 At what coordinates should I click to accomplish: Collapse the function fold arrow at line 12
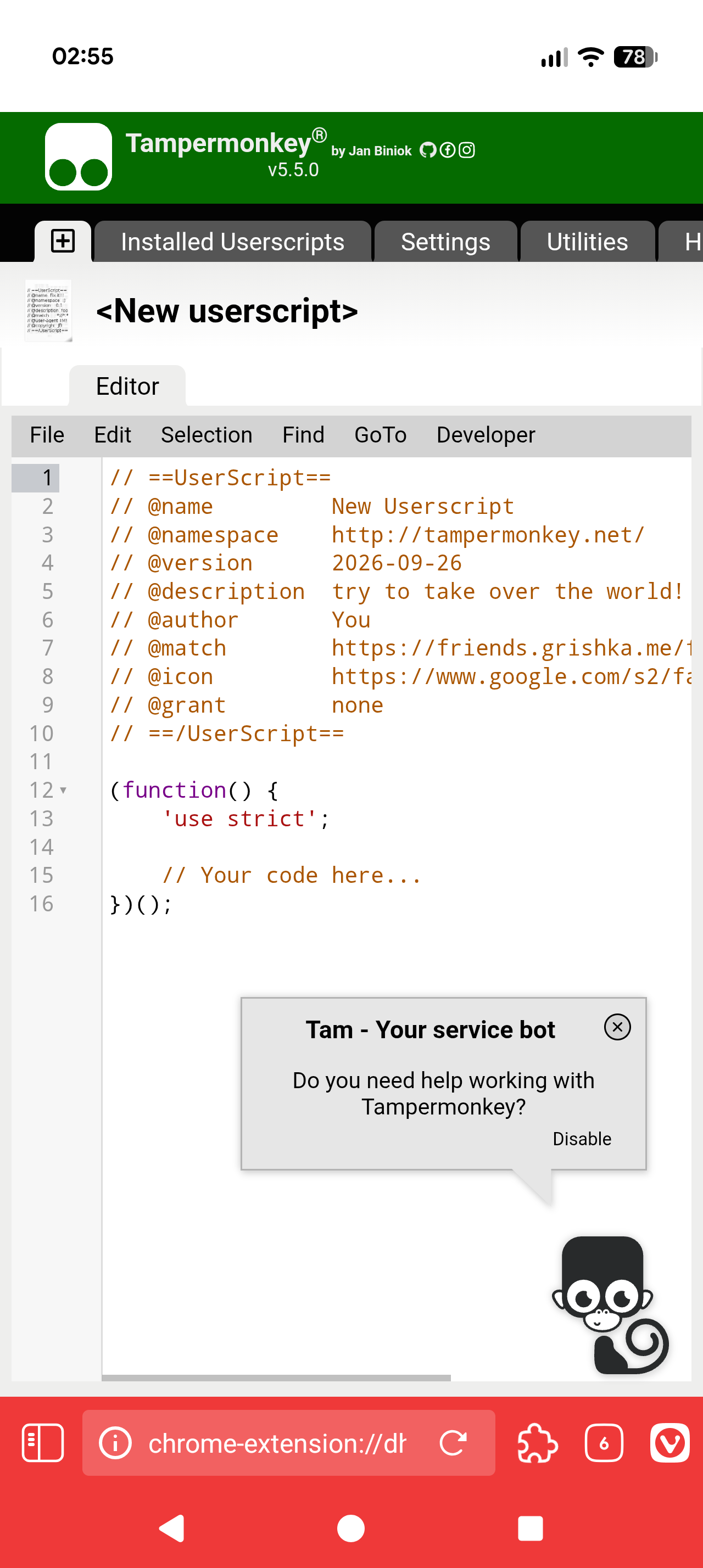[63, 791]
